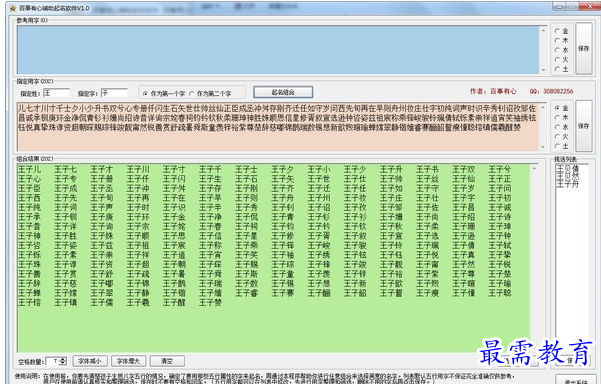The width and height of the screenshot is (601, 384).
Task: Click the name 王子小 in results
Action: coord(319,169)
